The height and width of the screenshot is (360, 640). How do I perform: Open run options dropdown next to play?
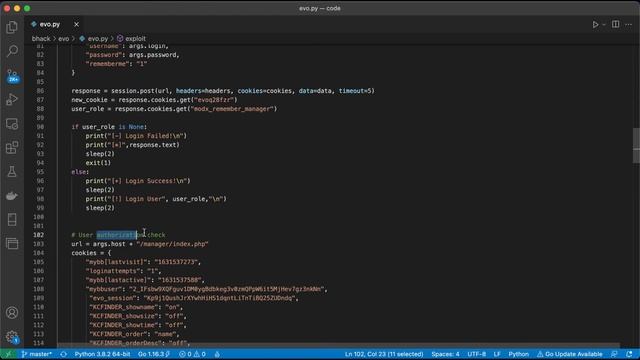pos(604,24)
